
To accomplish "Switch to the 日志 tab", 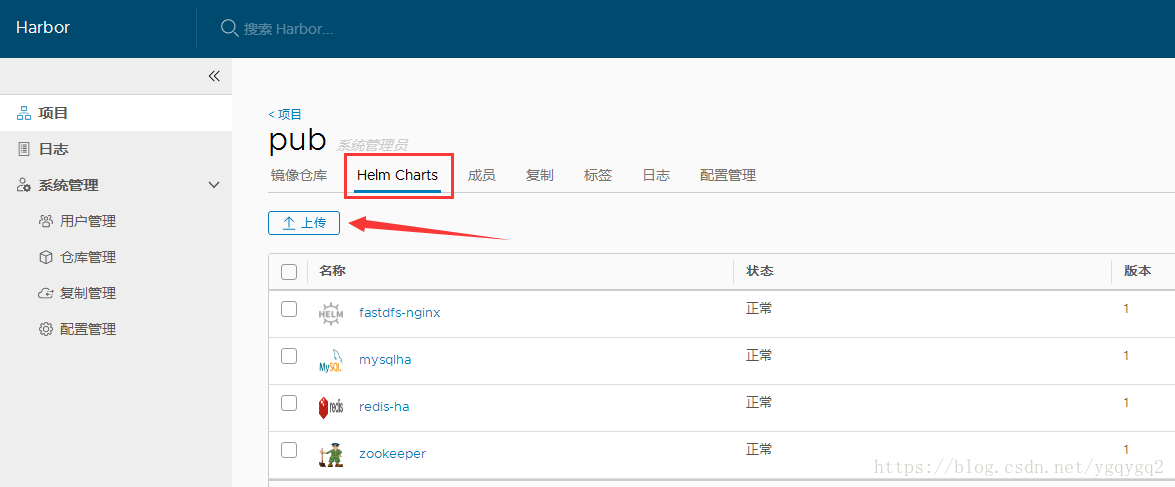I will [x=656, y=175].
